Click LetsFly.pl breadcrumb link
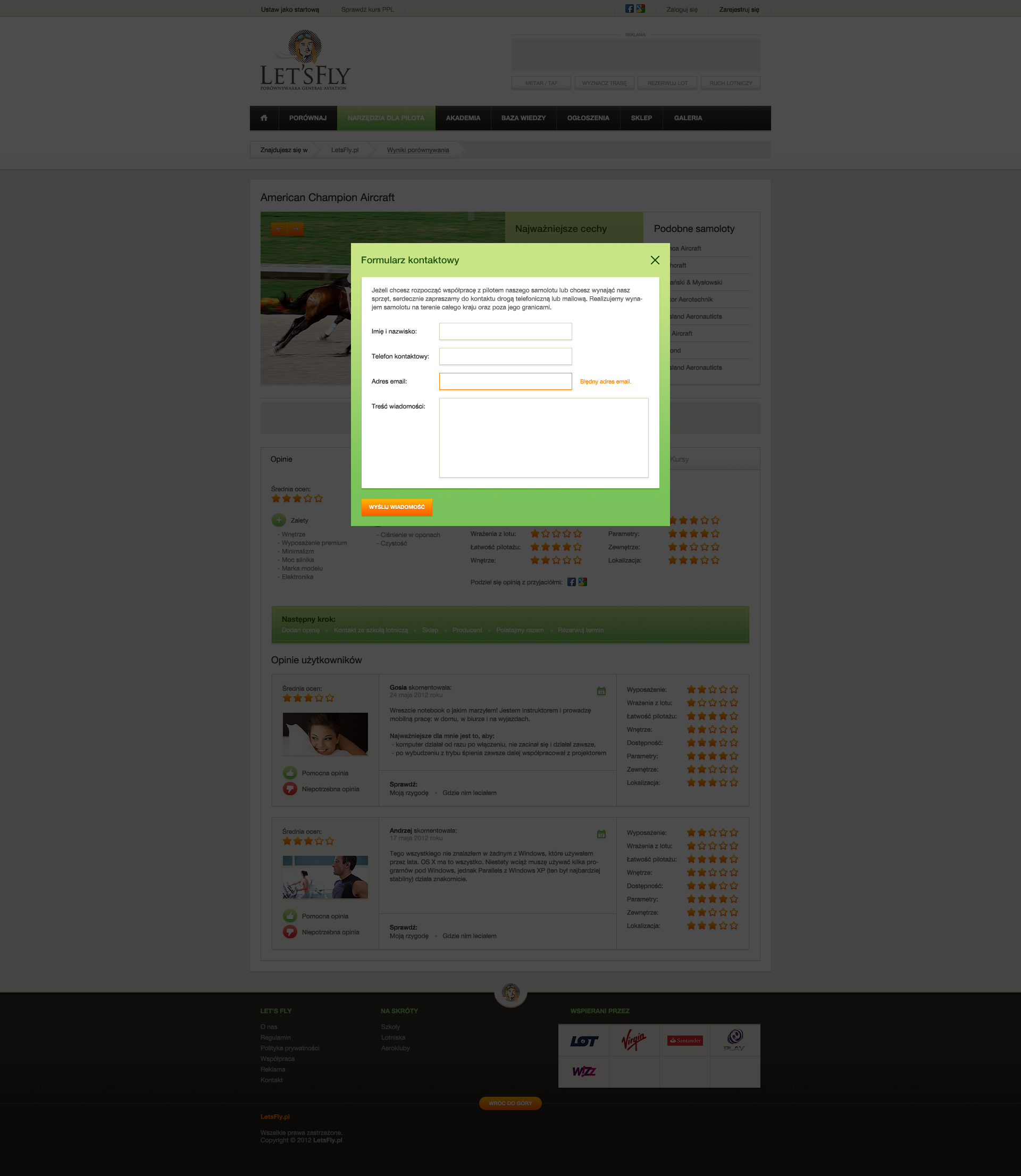Screen dimensions: 1021x1176 (345, 151)
